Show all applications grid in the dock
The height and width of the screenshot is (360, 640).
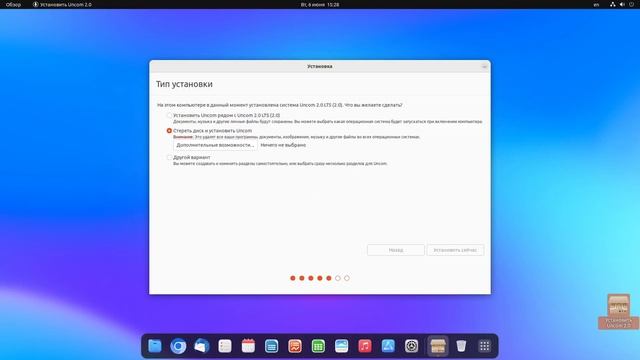click(x=484, y=346)
